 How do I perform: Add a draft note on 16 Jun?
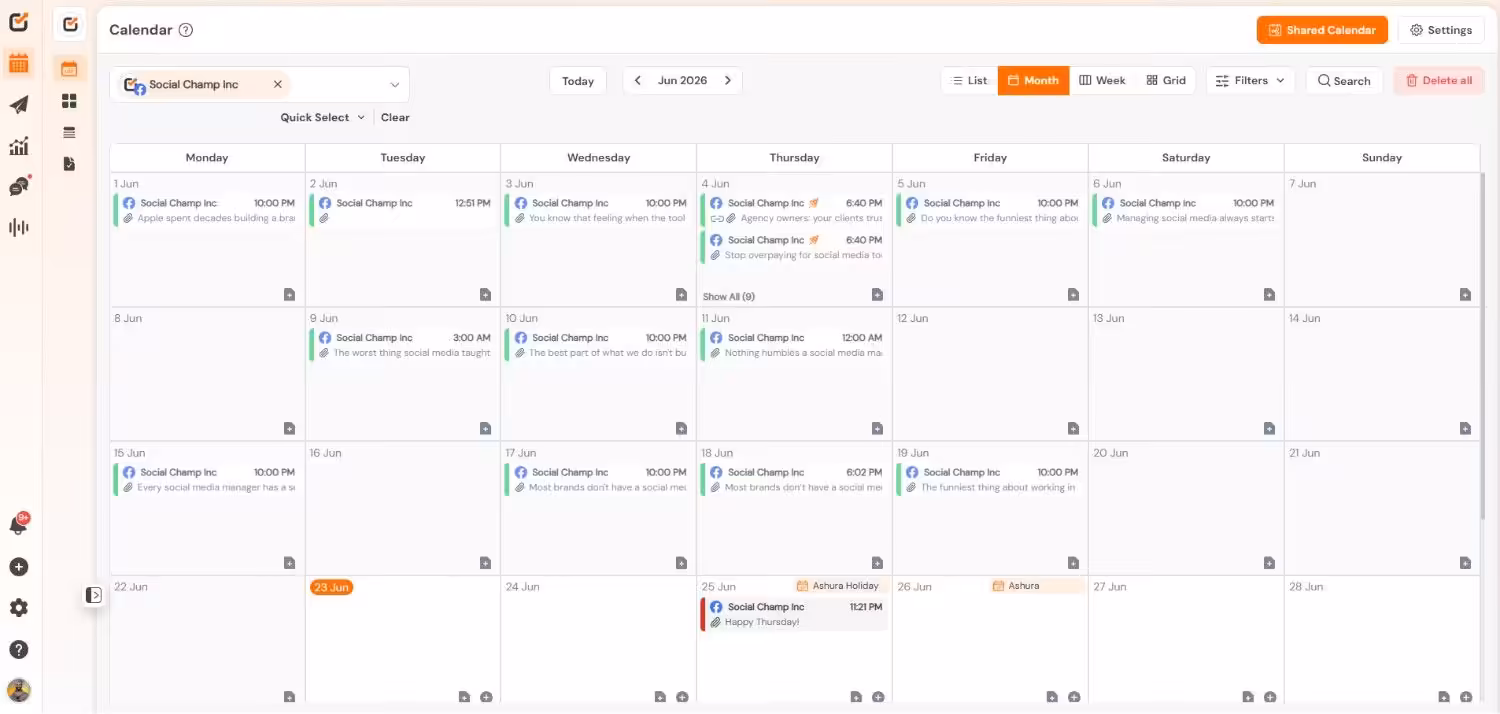(x=485, y=563)
